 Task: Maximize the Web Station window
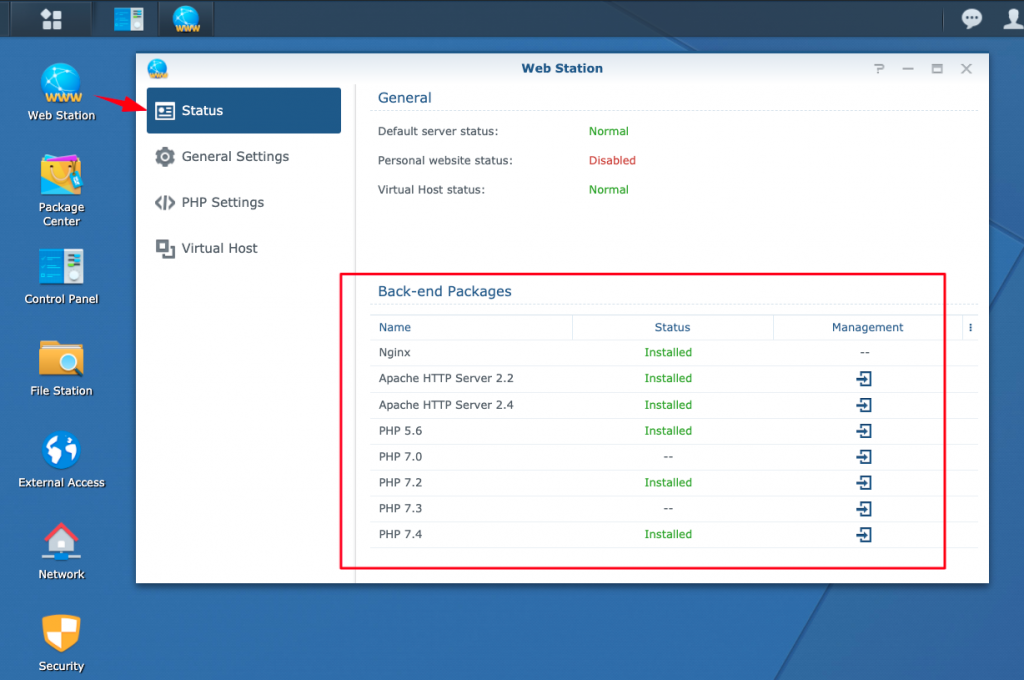tap(937, 69)
